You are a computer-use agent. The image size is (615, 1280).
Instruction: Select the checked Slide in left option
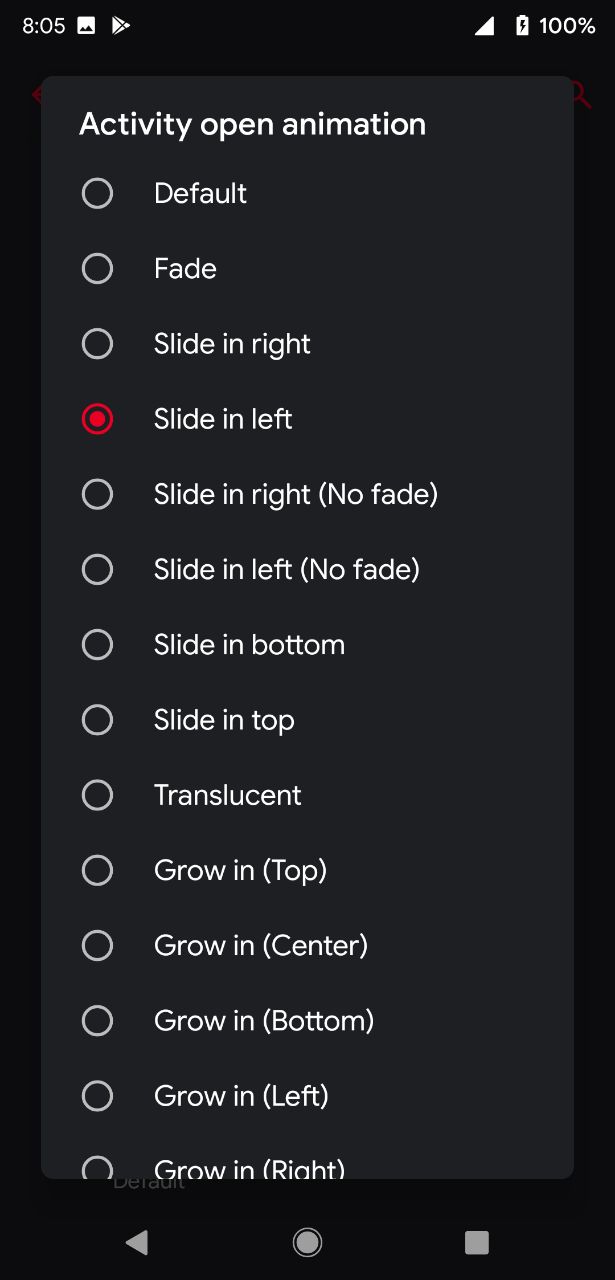[307, 419]
